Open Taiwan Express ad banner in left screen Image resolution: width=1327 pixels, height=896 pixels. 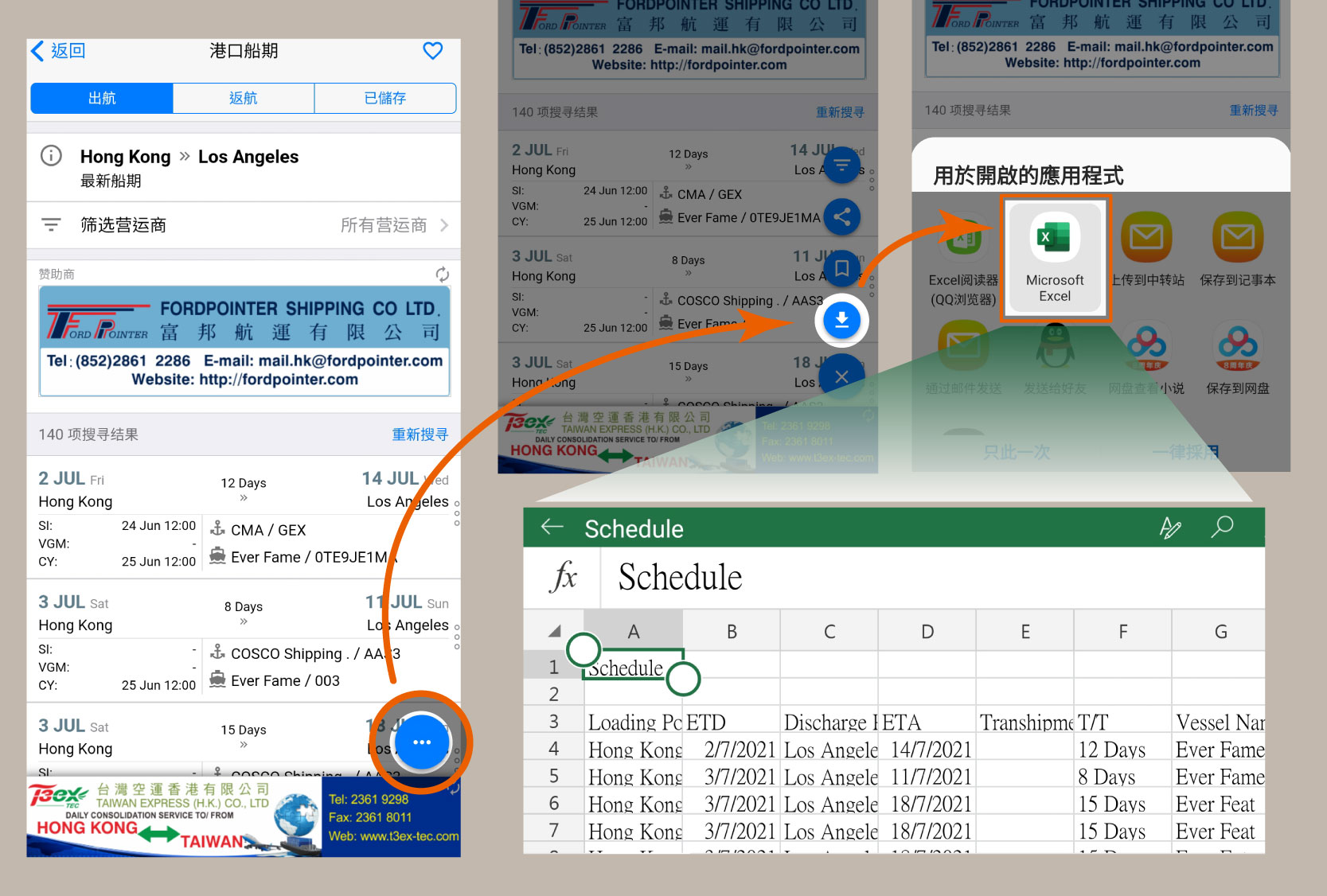(244, 818)
